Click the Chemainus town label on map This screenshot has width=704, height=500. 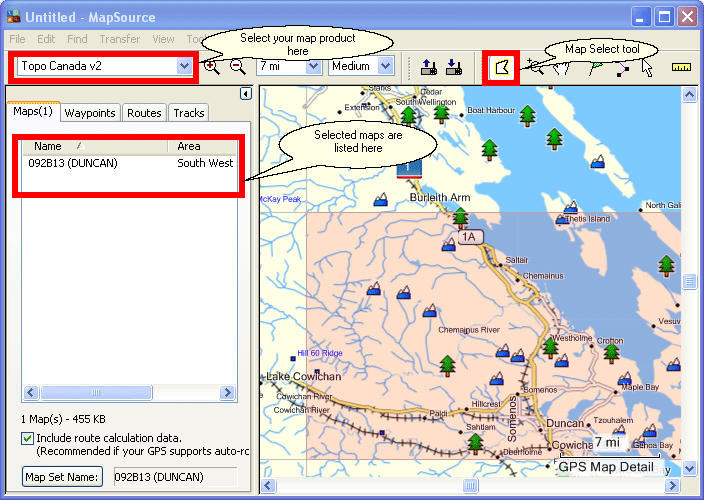click(x=543, y=276)
